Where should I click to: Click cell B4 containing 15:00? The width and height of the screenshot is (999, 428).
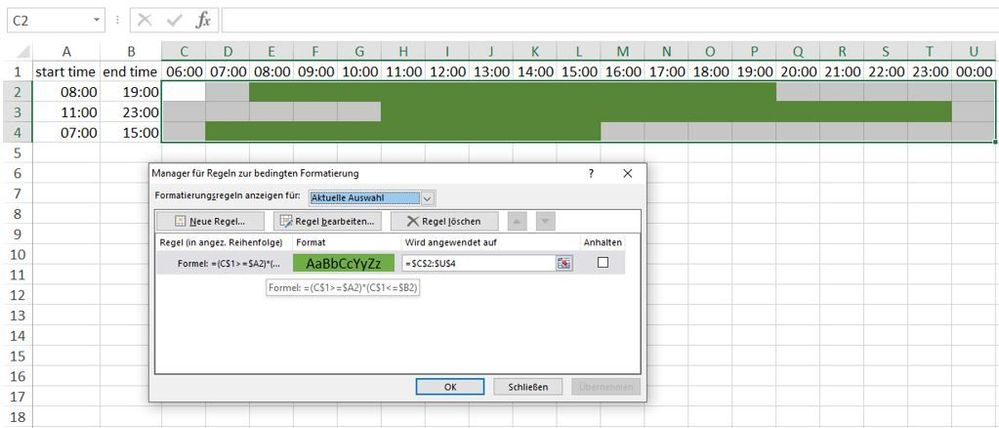point(131,133)
